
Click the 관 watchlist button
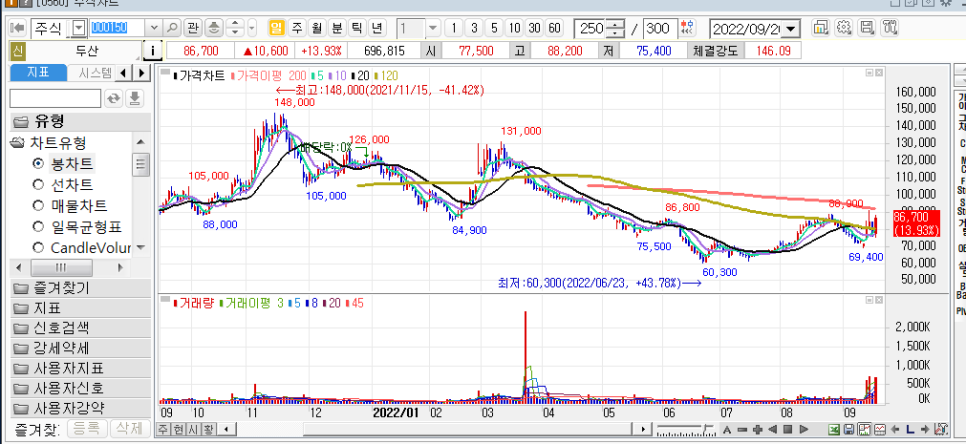[x=193, y=28]
